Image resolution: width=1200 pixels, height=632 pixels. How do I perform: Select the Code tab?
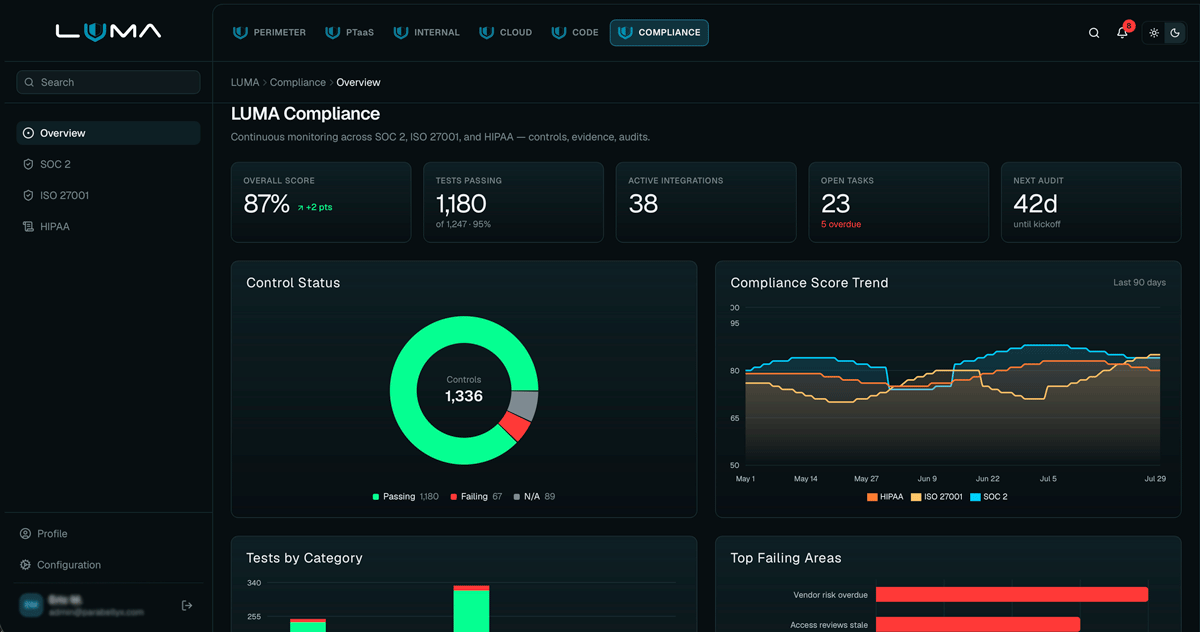pos(575,33)
